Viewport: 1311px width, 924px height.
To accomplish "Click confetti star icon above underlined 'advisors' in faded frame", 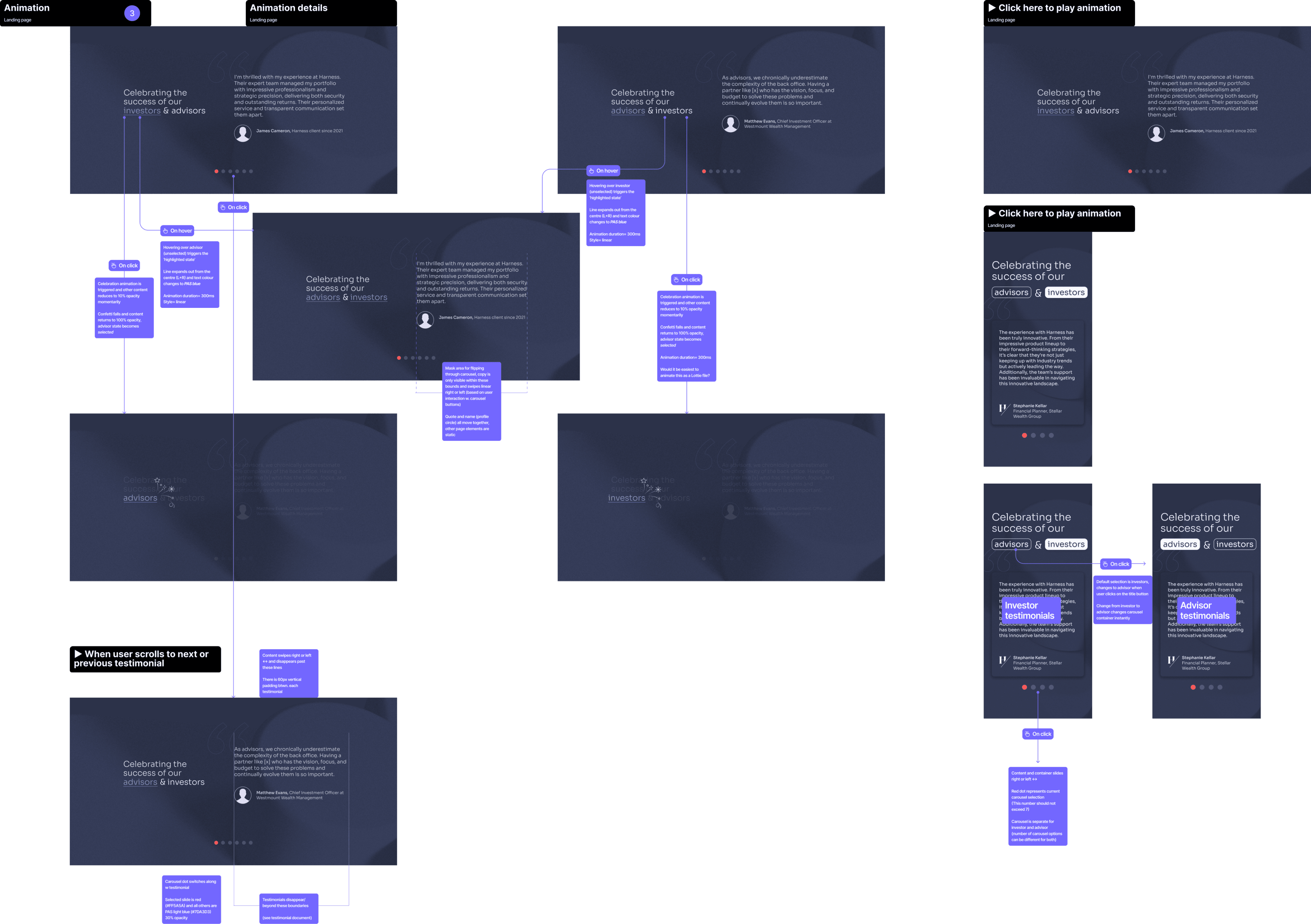I will coord(157,480).
